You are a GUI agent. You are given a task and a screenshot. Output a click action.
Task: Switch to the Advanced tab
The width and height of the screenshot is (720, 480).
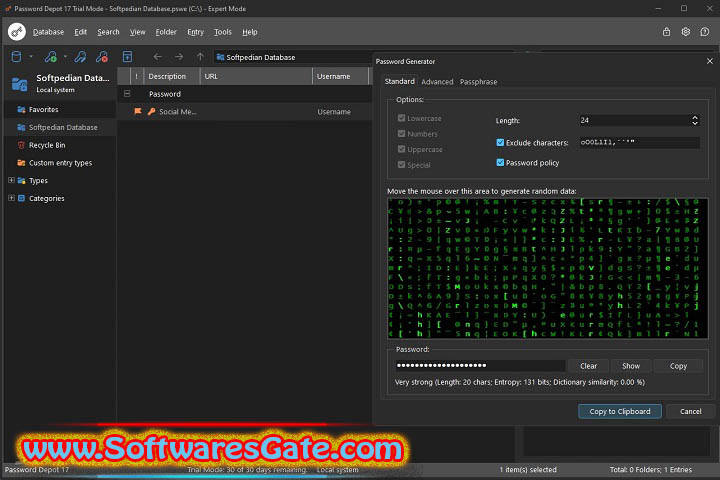pyautogui.click(x=437, y=82)
